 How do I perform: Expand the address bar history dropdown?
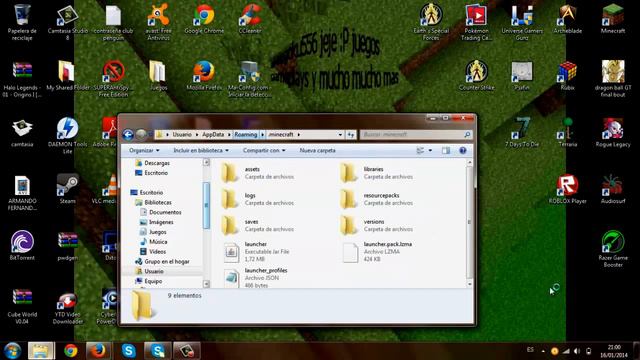[340, 134]
